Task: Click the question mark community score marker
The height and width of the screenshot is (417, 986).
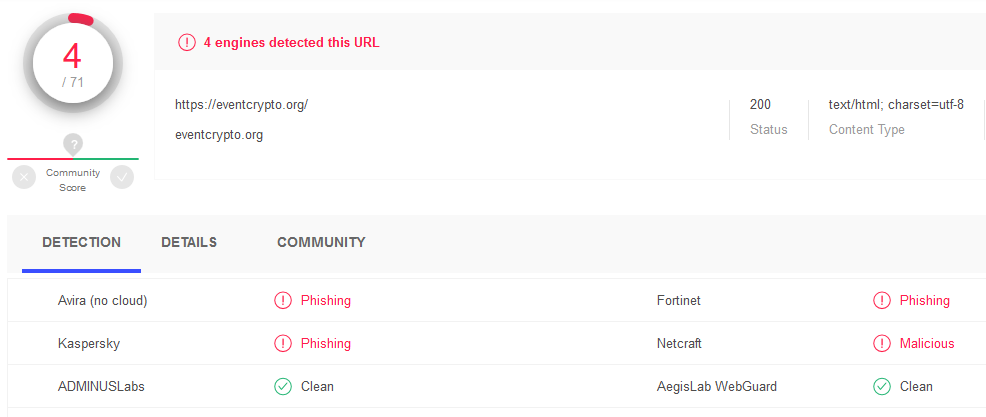Action: coord(73,144)
